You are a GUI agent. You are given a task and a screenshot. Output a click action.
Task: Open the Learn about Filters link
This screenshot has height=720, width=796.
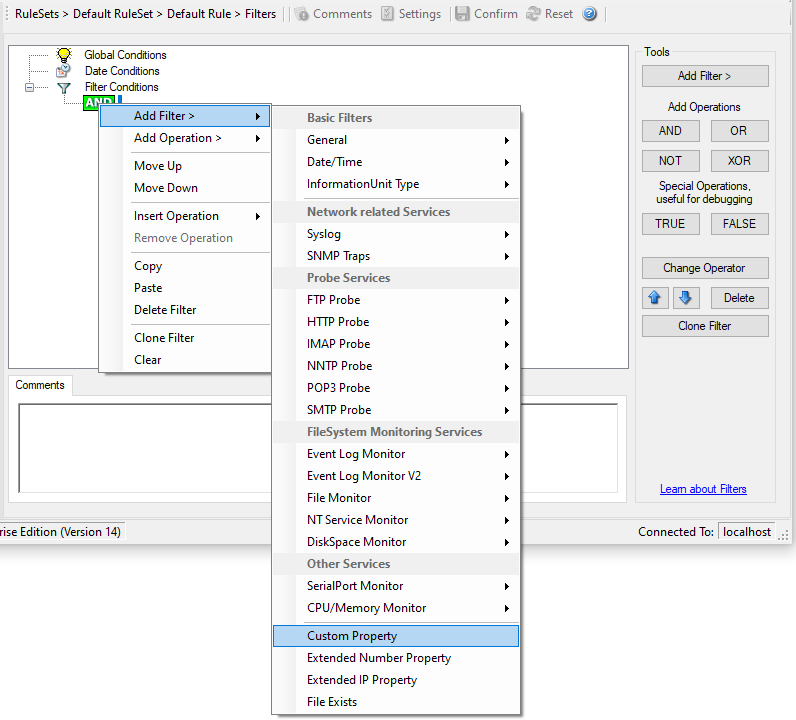tap(703, 489)
